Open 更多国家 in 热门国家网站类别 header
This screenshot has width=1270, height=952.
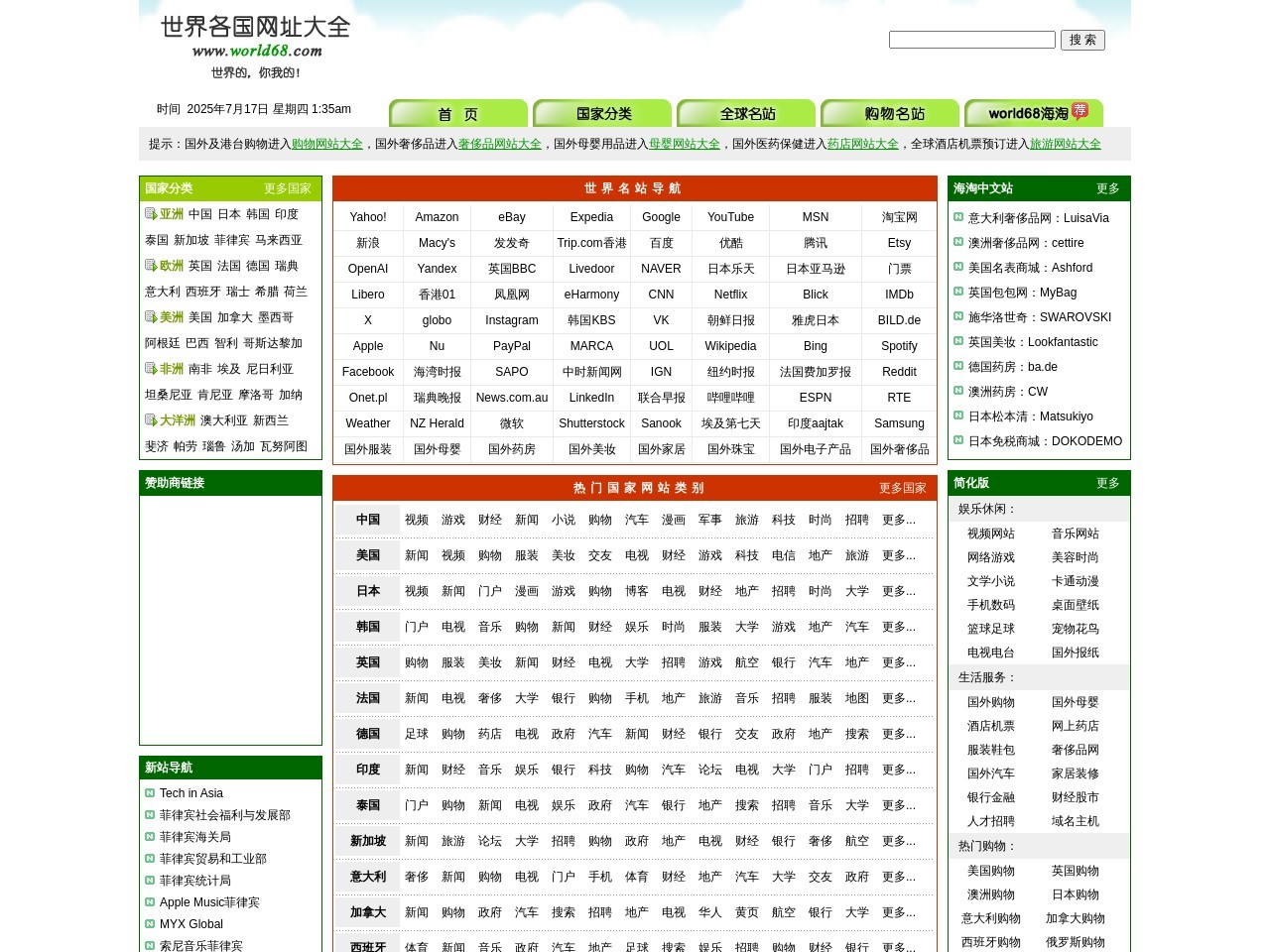coord(902,487)
